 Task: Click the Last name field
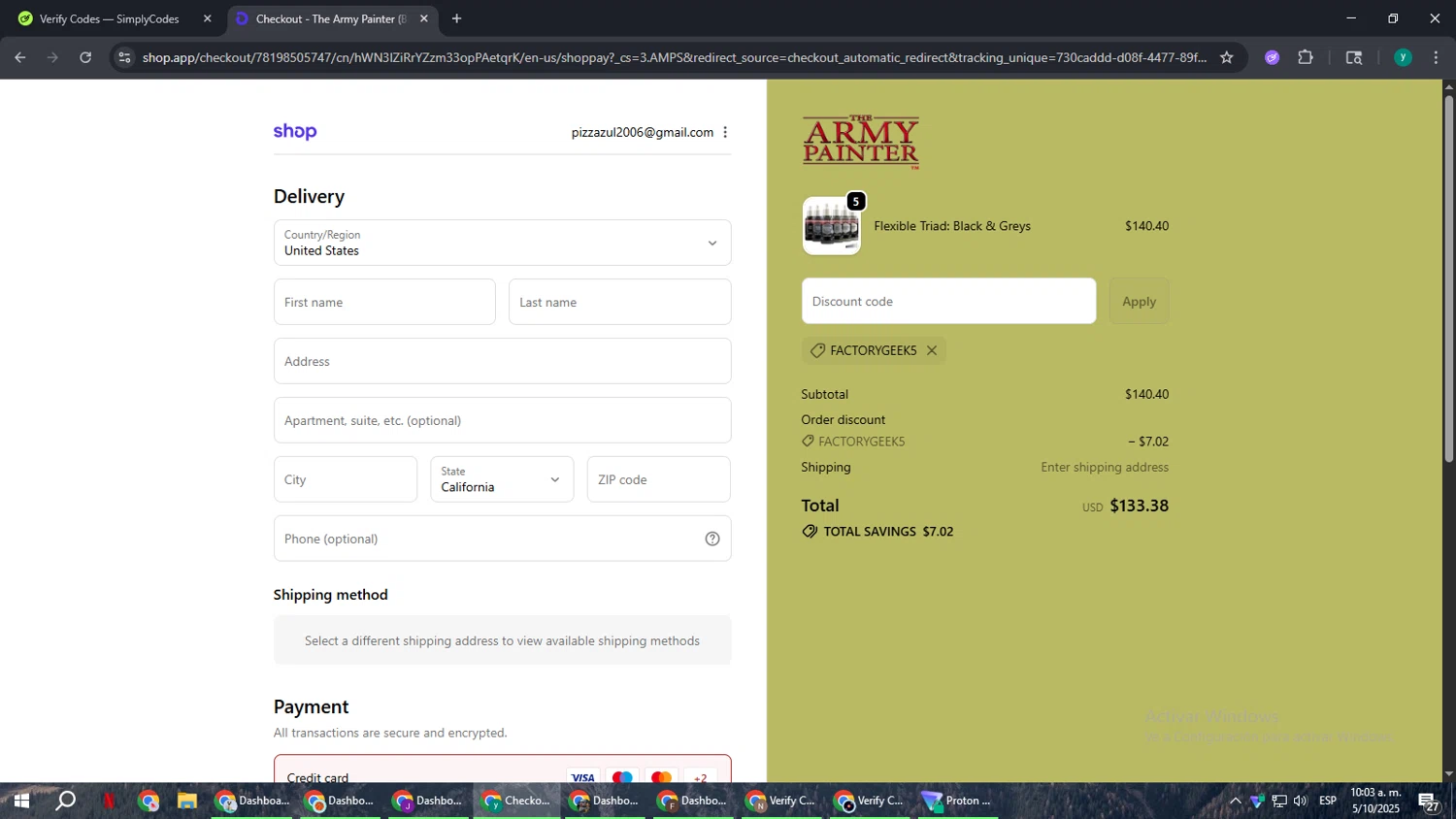coord(619,302)
